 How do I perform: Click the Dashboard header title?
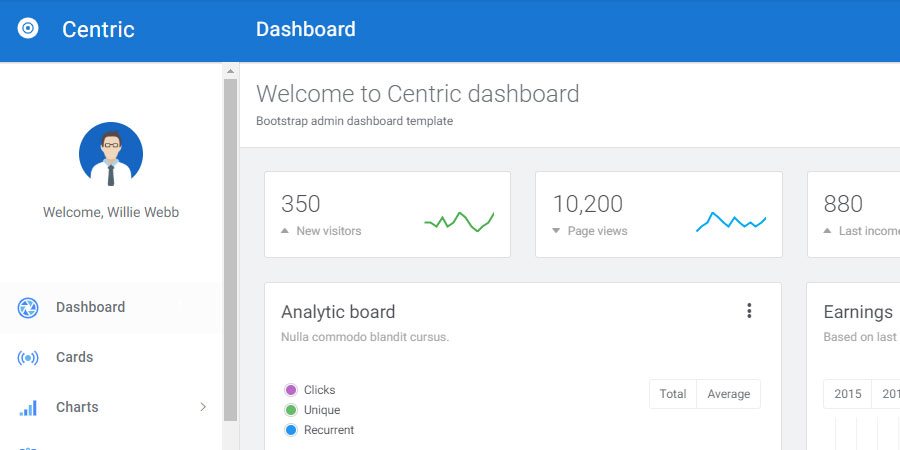tap(305, 29)
